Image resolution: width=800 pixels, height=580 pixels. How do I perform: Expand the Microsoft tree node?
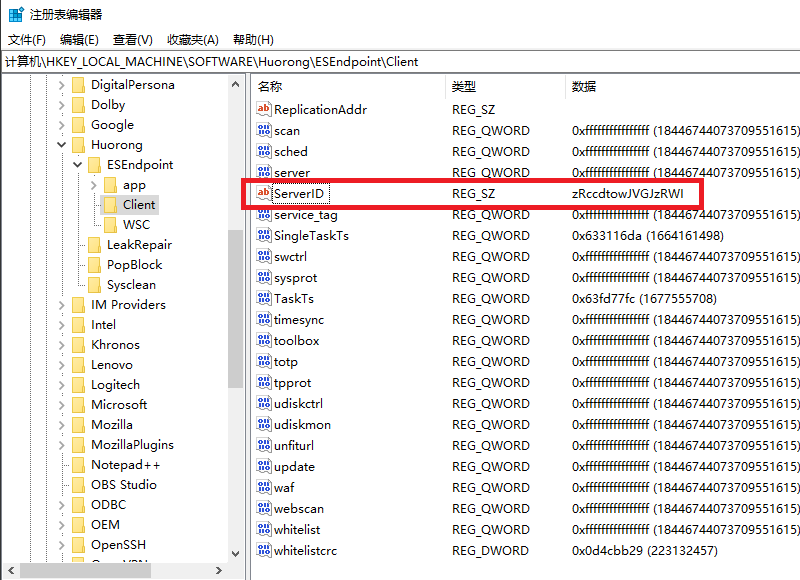[61, 404]
